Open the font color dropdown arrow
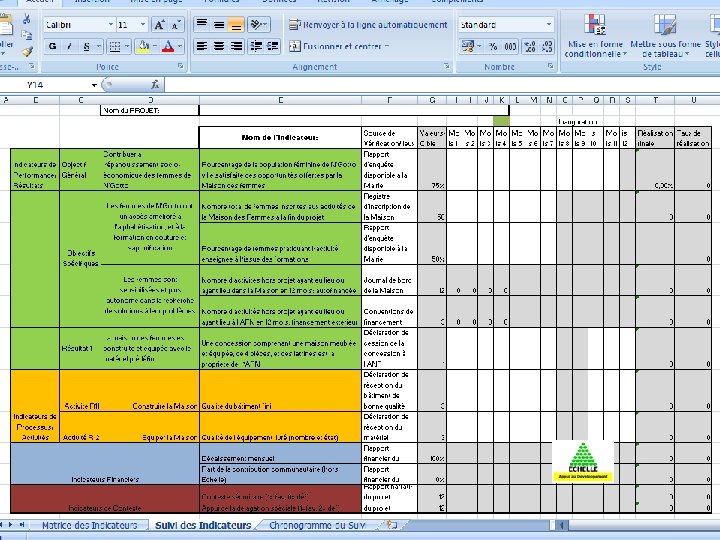This screenshot has height=540, width=720. [180, 46]
